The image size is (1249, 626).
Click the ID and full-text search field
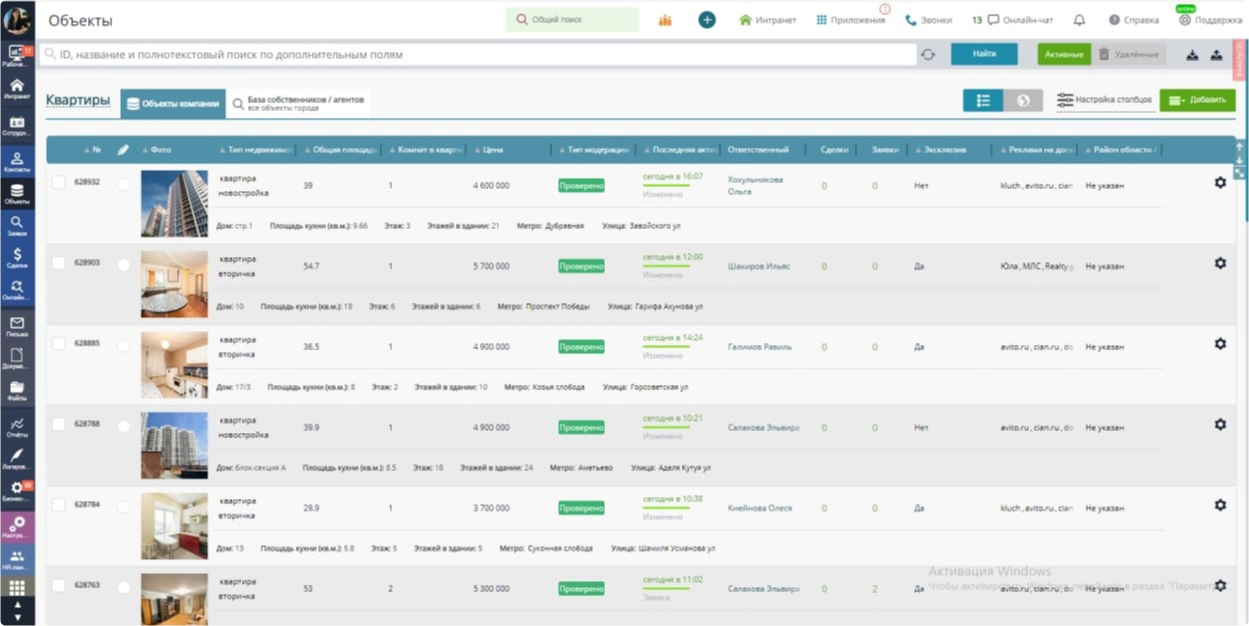480,55
